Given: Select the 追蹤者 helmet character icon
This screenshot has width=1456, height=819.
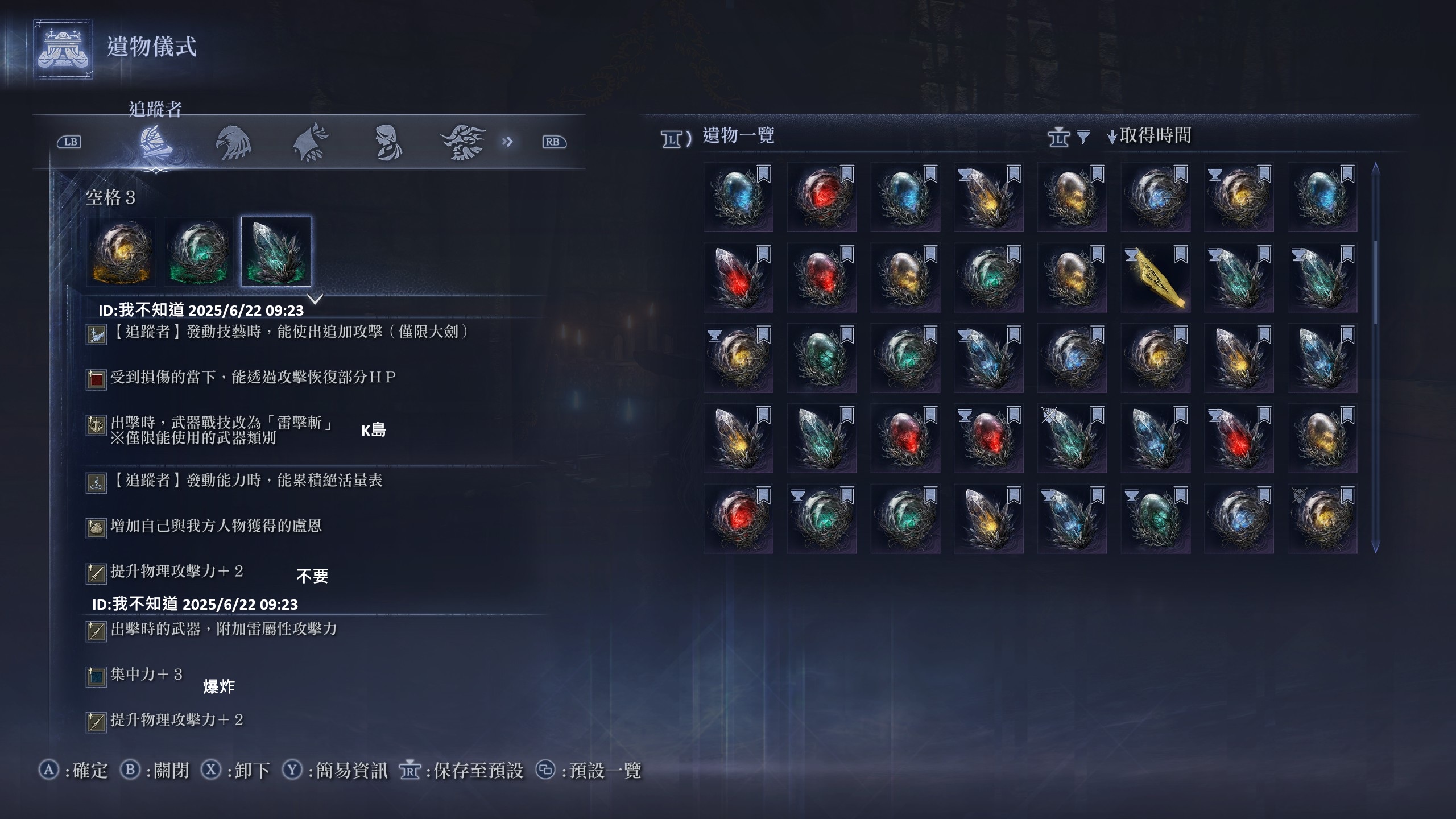Looking at the screenshot, I should pyautogui.click(x=155, y=143).
